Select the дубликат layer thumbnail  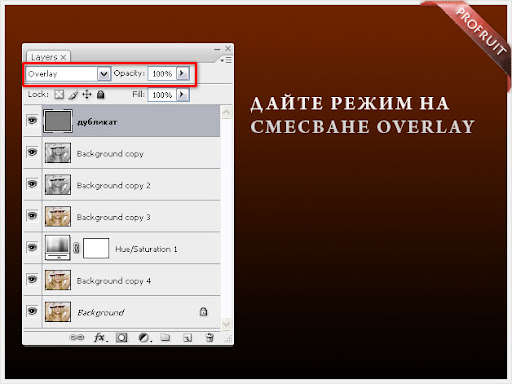tap(58, 121)
